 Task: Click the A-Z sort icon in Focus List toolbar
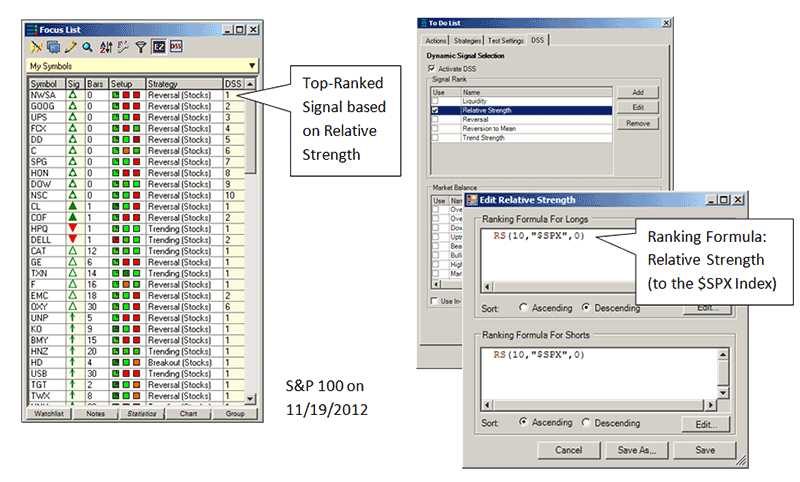pos(106,47)
